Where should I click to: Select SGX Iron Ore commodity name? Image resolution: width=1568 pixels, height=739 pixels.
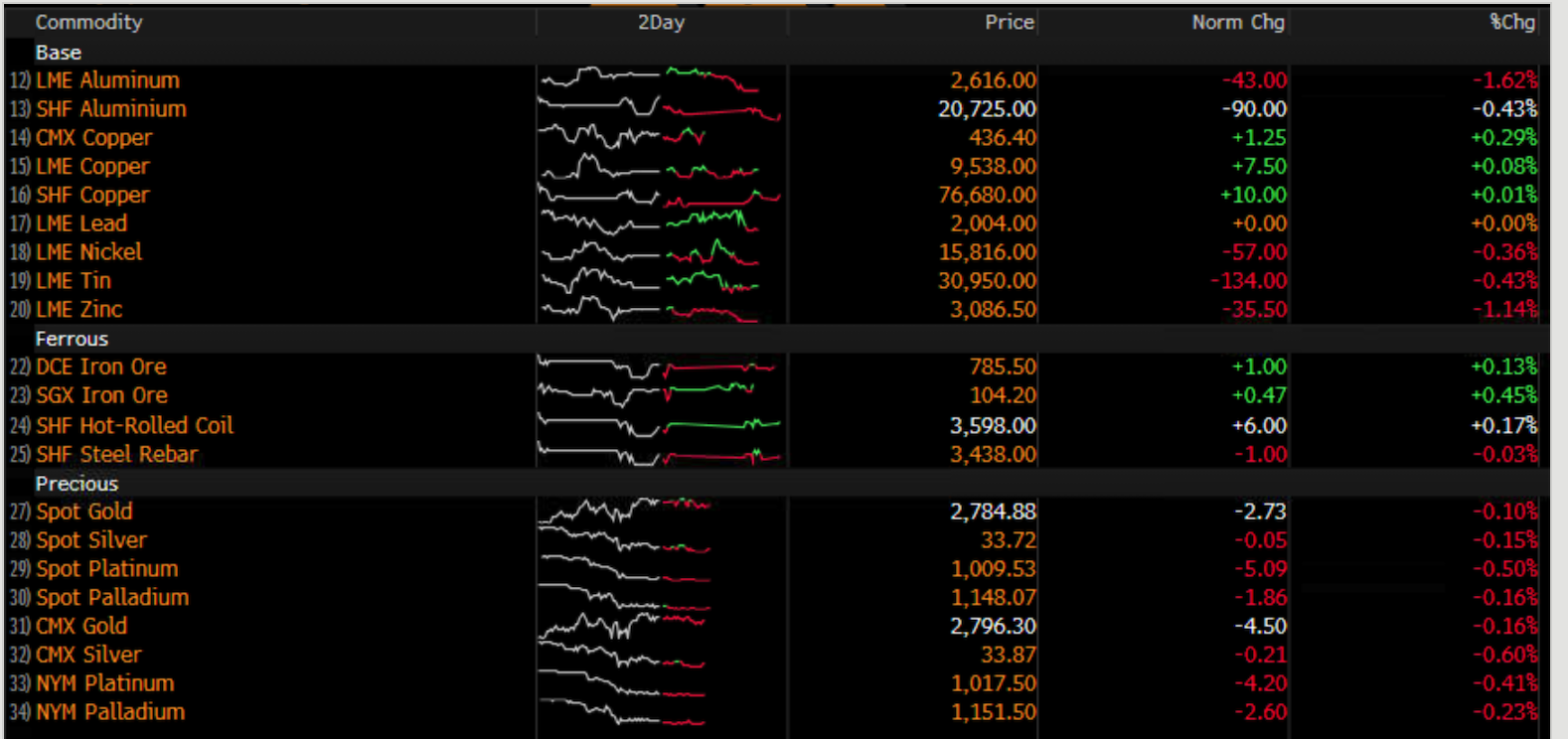(102, 396)
